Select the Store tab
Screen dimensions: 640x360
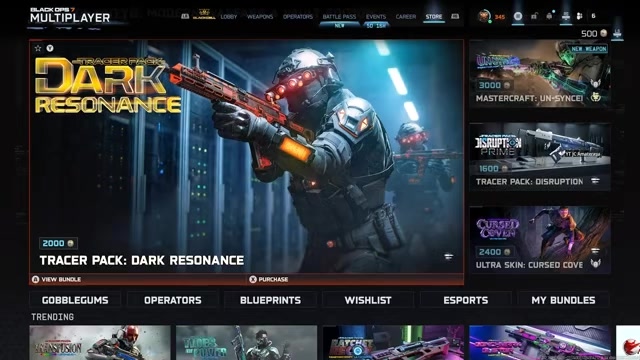click(x=433, y=17)
